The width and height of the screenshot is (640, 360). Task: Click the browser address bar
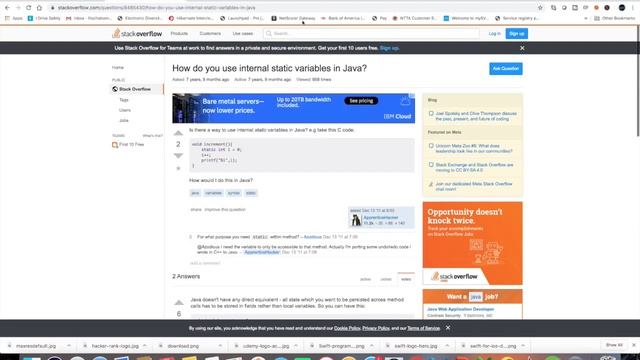tap(294, 8)
